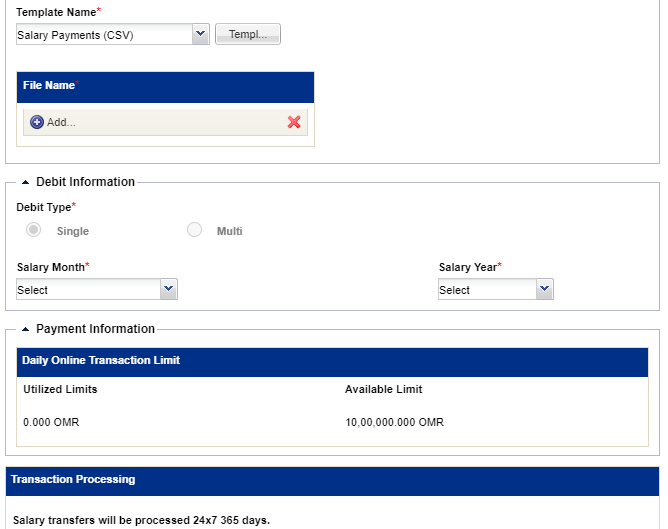Viewport: 668px width, 529px height.
Task: Click the Template Name label
Action: (x=58, y=12)
